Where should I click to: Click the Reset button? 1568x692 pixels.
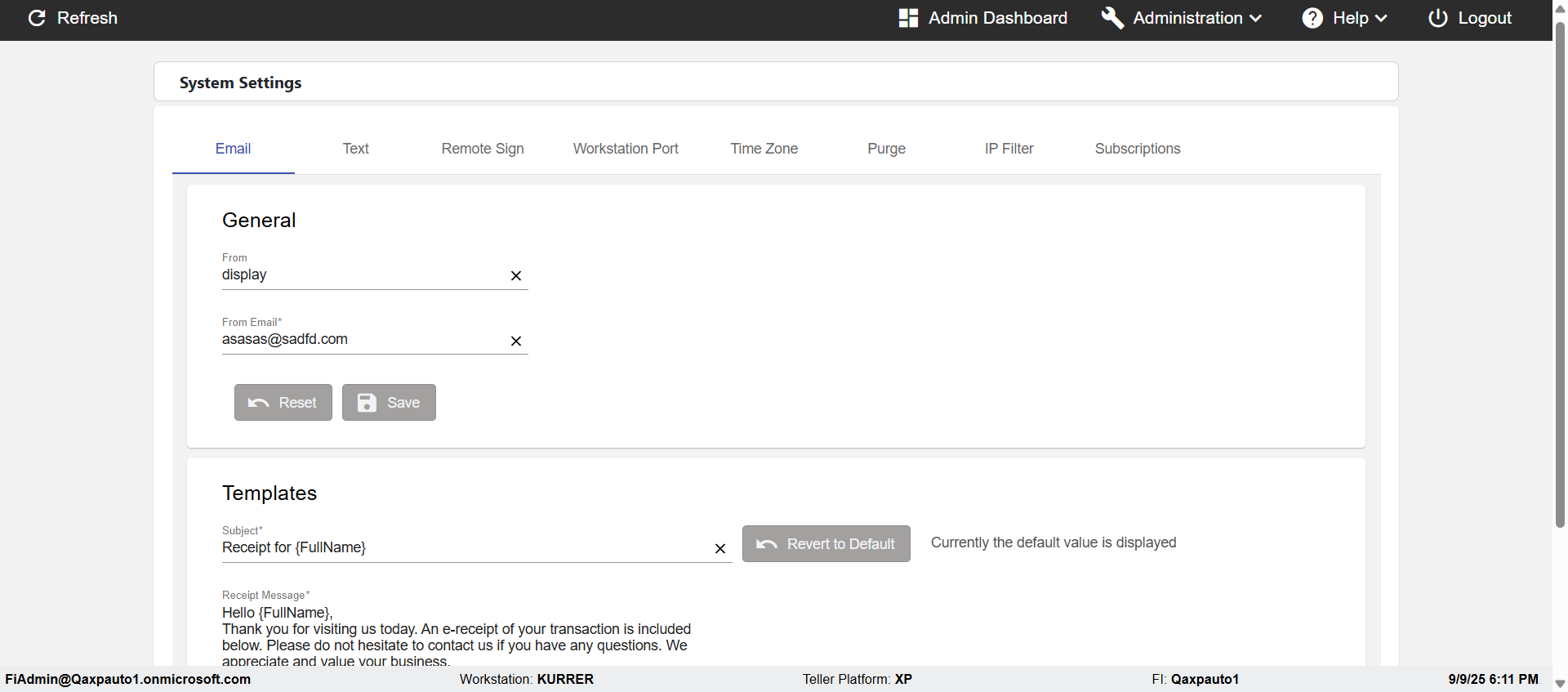pos(283,403)
